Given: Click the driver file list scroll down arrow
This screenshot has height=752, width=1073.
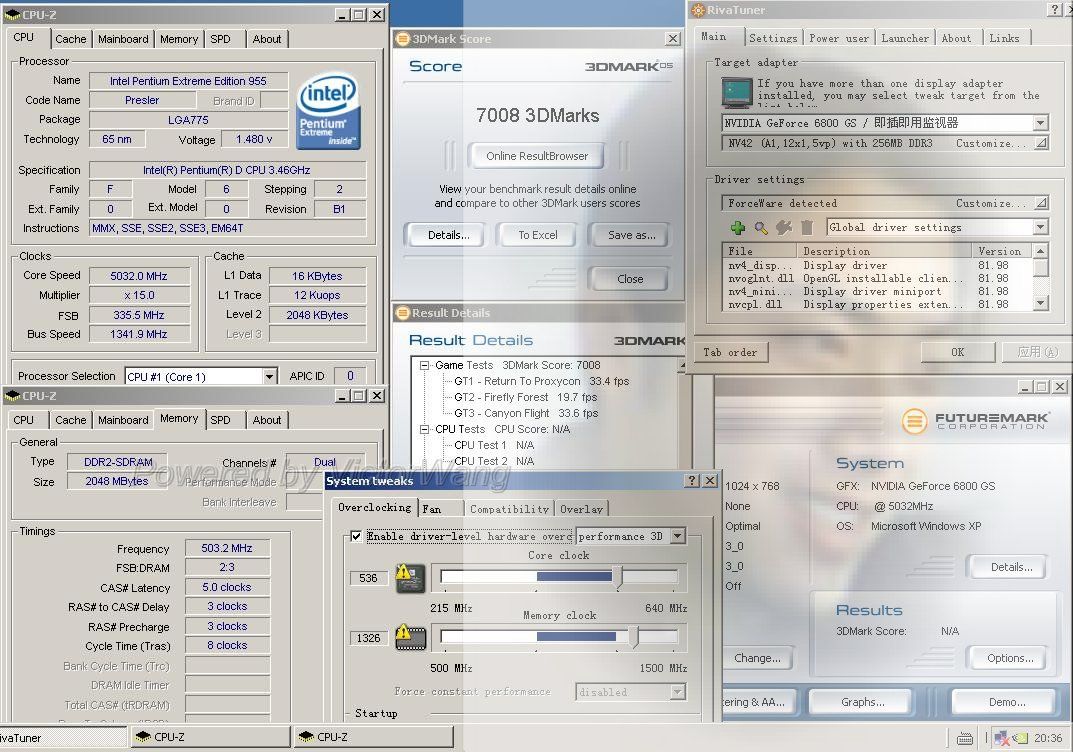Looking at the screenshot, I should pos(1041,302).
